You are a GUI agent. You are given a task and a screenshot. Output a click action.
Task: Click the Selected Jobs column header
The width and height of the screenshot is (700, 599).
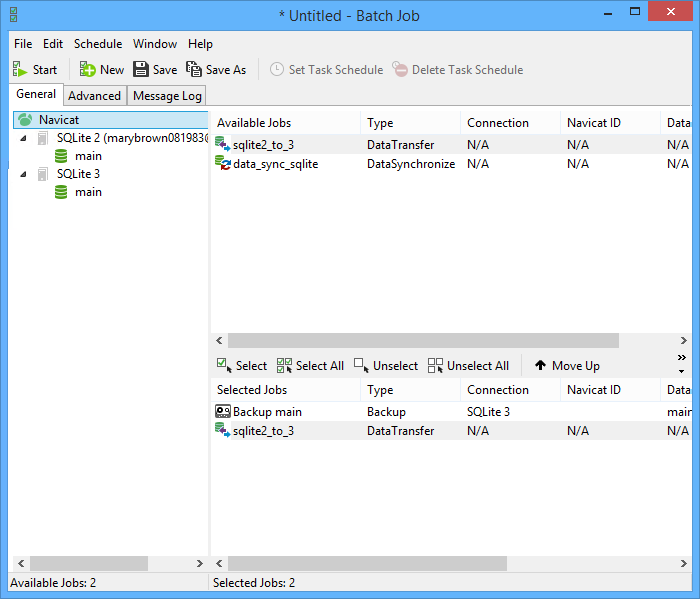click(x=286, y=390)
